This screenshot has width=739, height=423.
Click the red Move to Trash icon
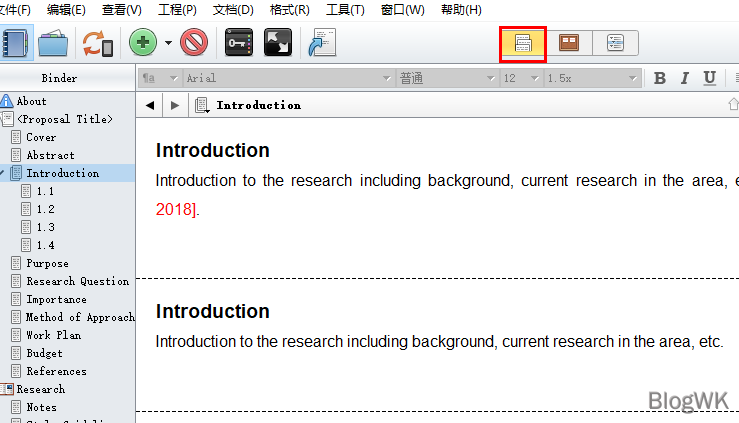(194, 43)
